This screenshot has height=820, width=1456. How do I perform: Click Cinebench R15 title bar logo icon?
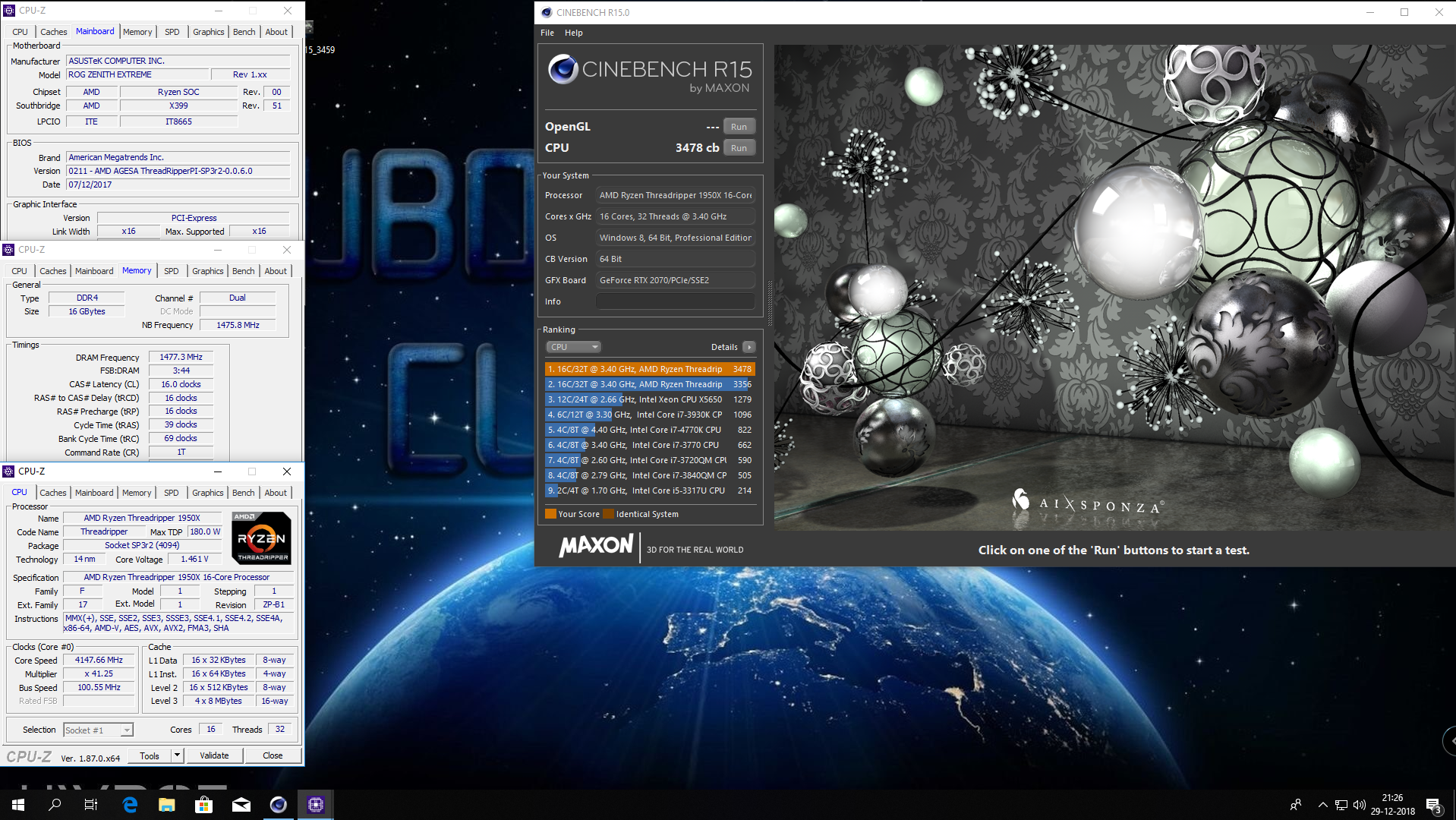(547, 12)
